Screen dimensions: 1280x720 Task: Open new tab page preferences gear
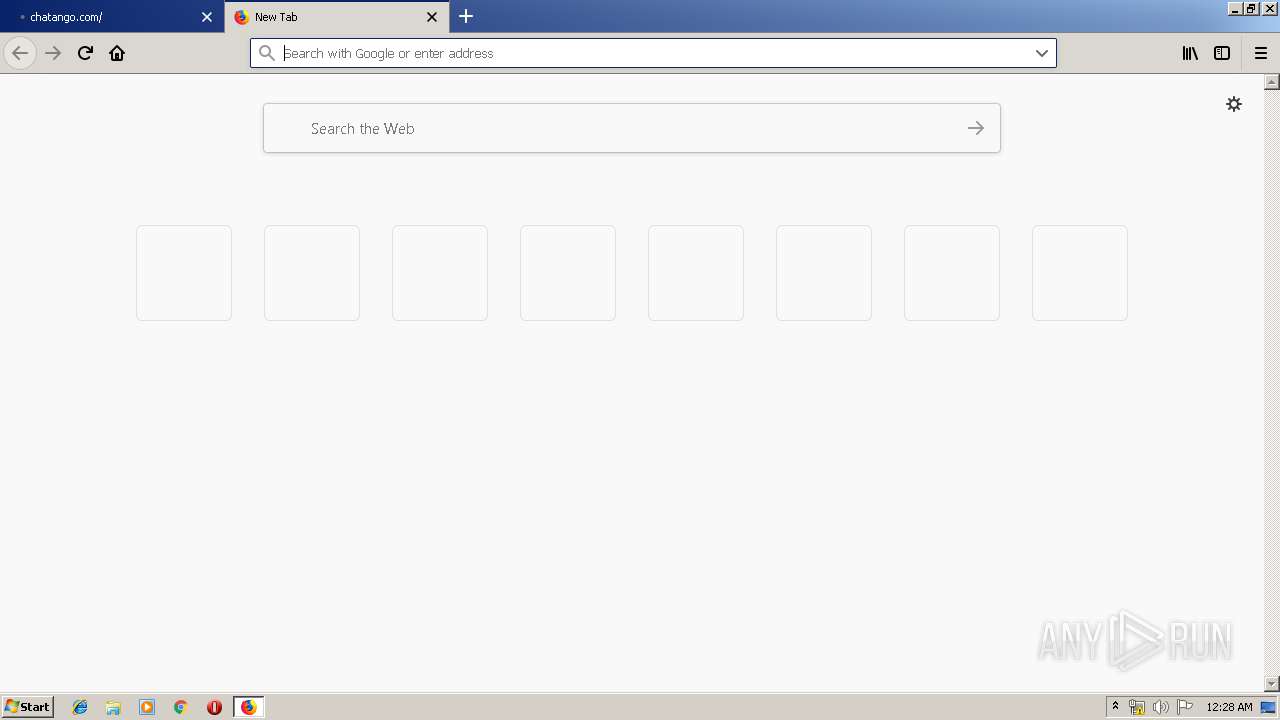pyautogui.click(x=1234, y=104)
